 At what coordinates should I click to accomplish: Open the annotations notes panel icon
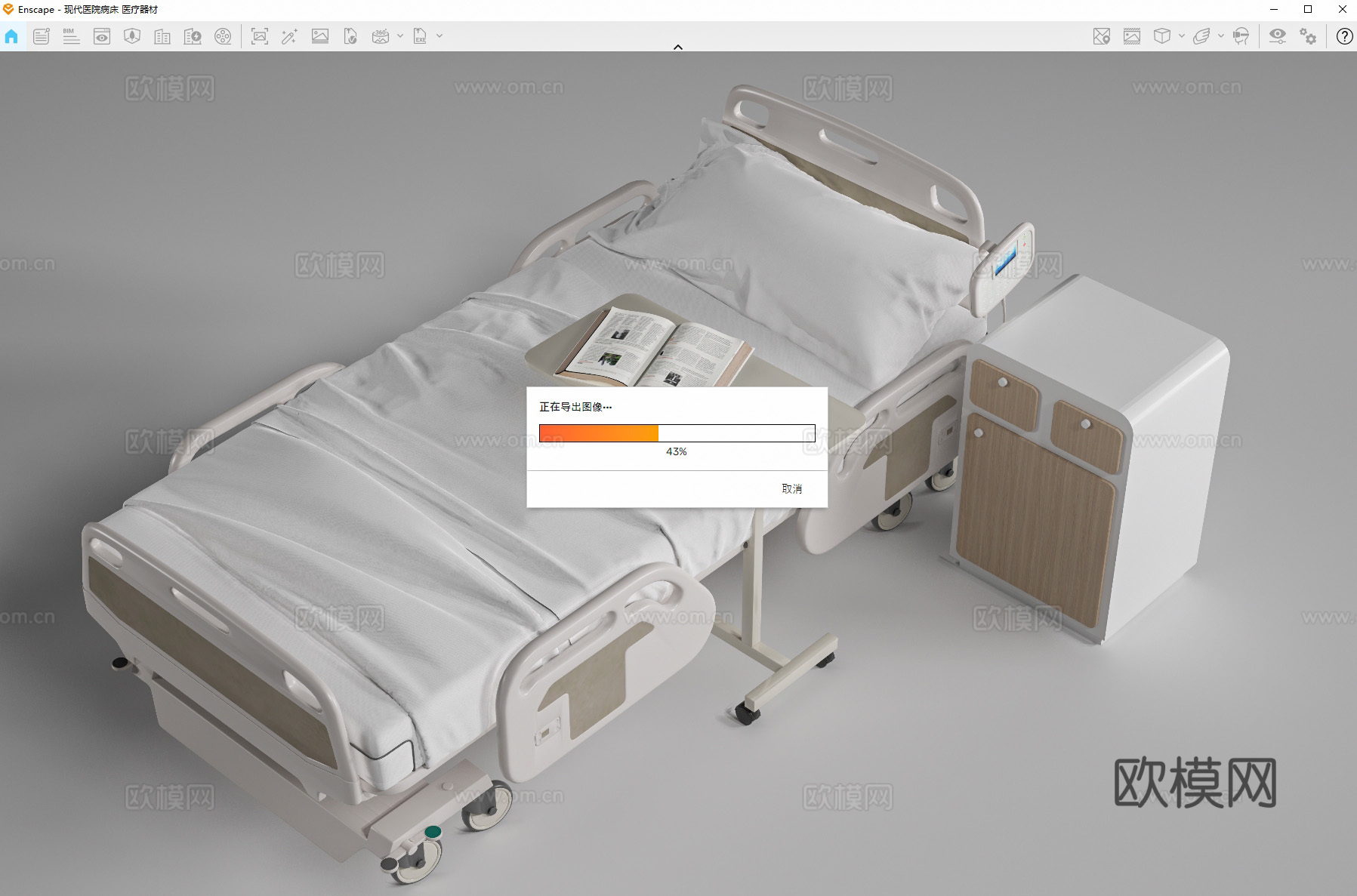(42, 36)
